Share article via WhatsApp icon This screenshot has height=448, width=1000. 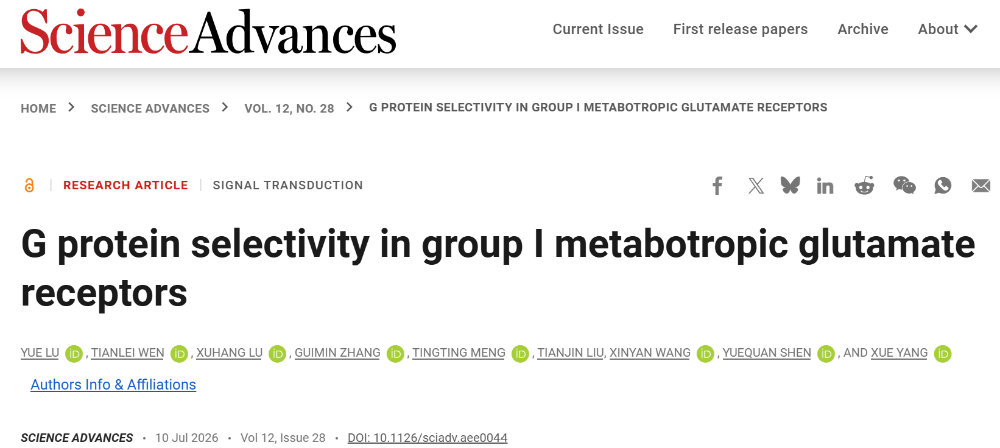(943, 186)
